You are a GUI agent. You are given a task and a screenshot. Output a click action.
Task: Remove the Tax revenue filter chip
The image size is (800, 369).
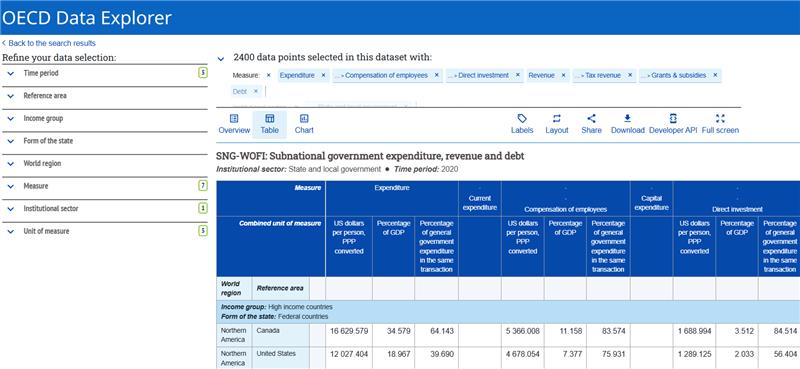coord(630,75)
